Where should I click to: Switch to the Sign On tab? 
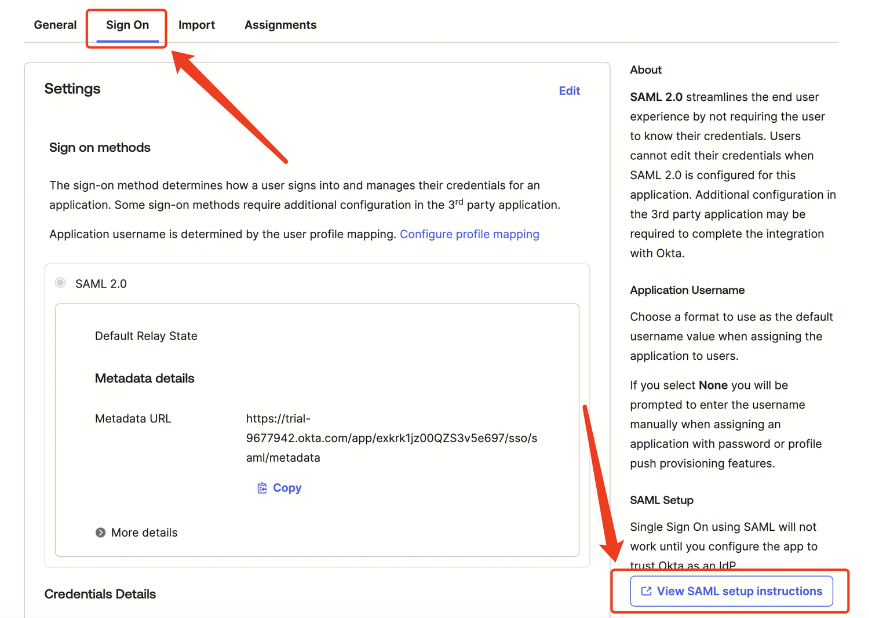click(x=127, y=25)
